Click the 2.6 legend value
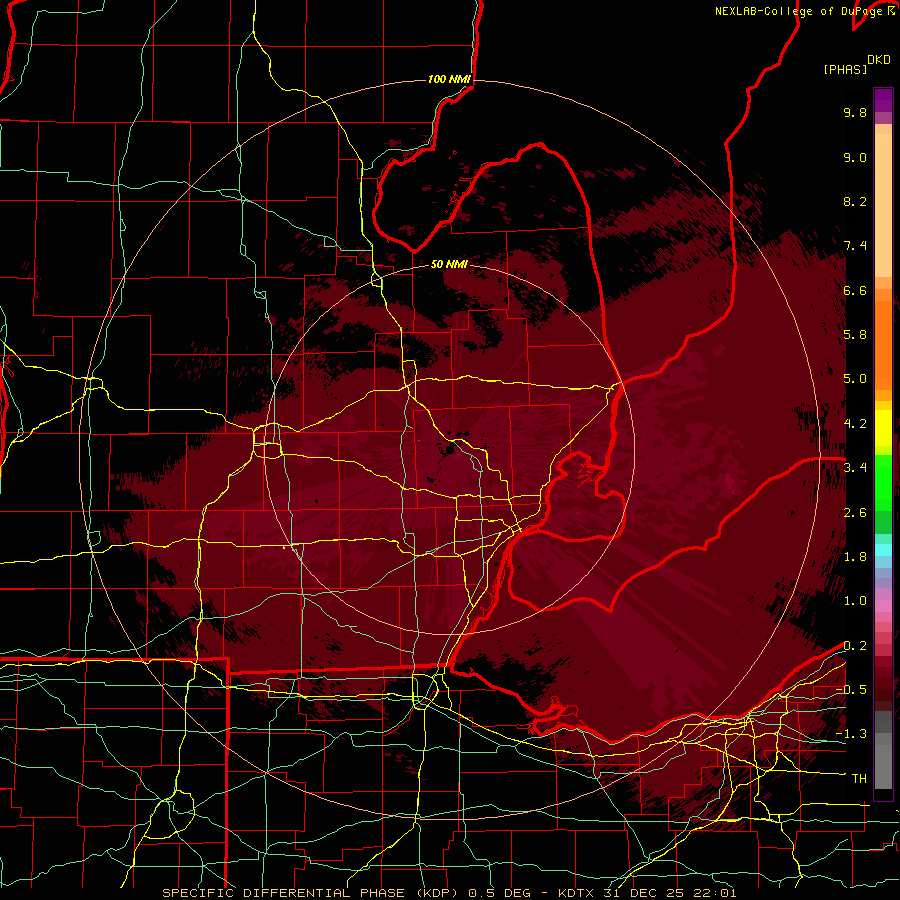Image resolution: width=900 pixels, height=900 pixels. 855,513
